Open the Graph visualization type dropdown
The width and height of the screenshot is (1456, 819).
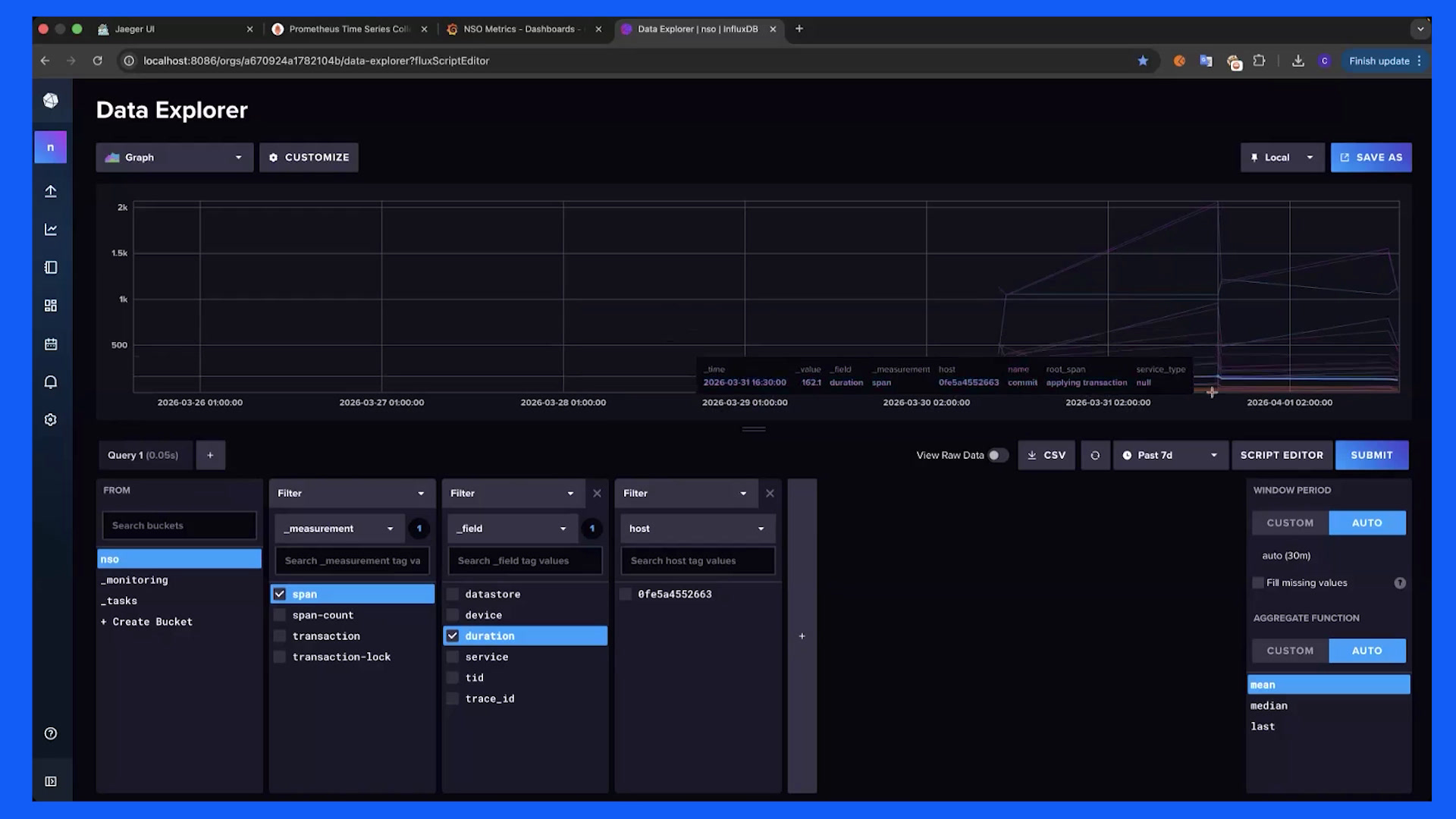coord(174,157)
